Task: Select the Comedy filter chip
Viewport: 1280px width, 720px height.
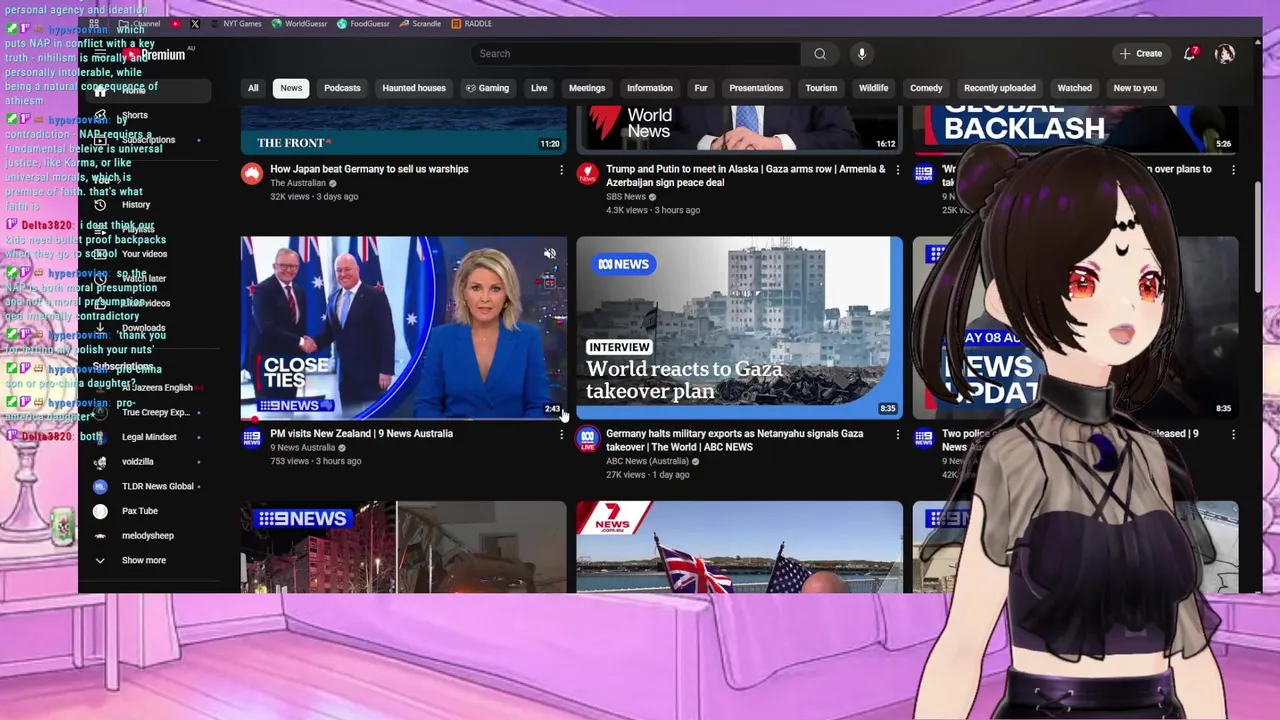Action: click(926, 88)
